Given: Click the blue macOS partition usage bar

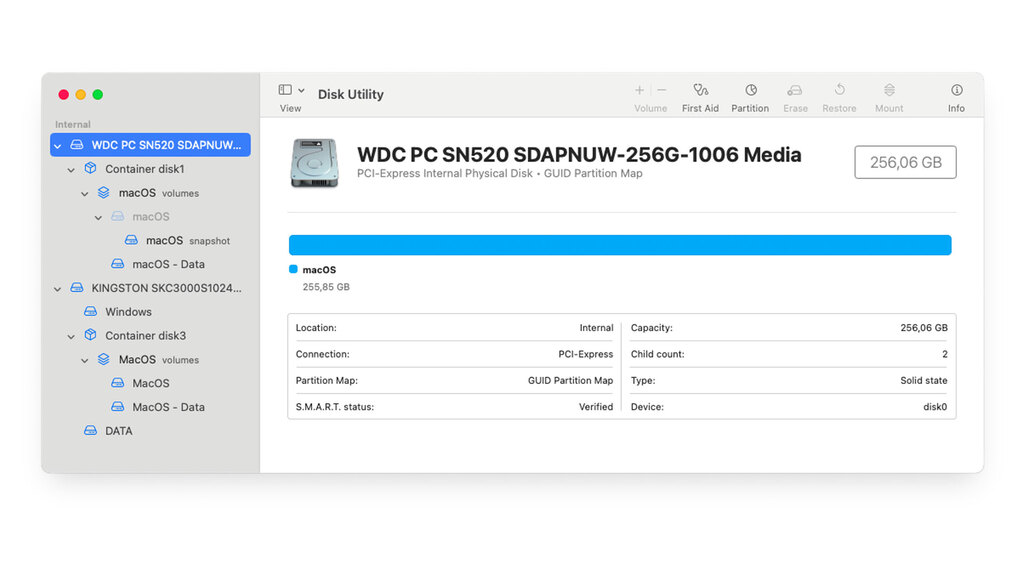Looking at the screenshot, I should [x=620, y=245].
